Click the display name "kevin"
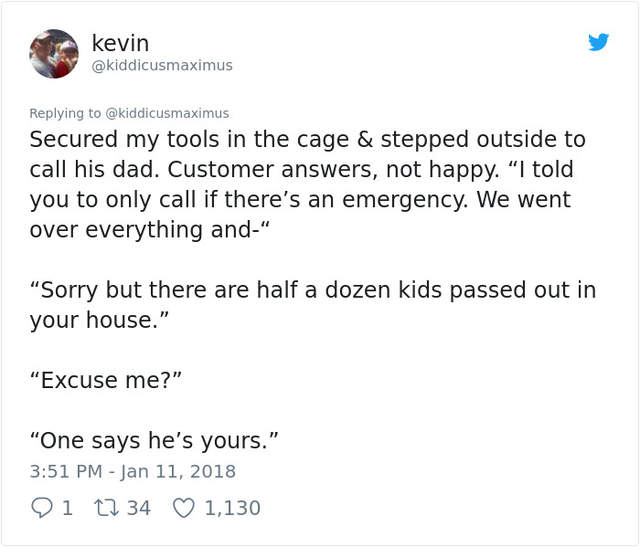 (120, 43)
